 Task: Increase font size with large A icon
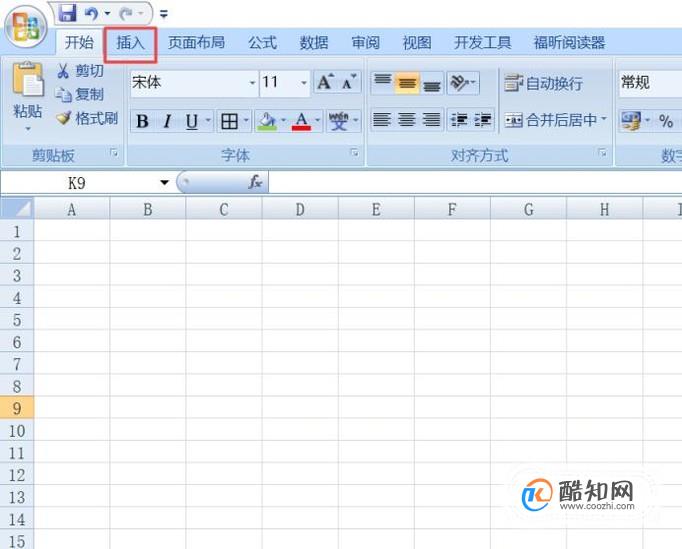point(325,82)
